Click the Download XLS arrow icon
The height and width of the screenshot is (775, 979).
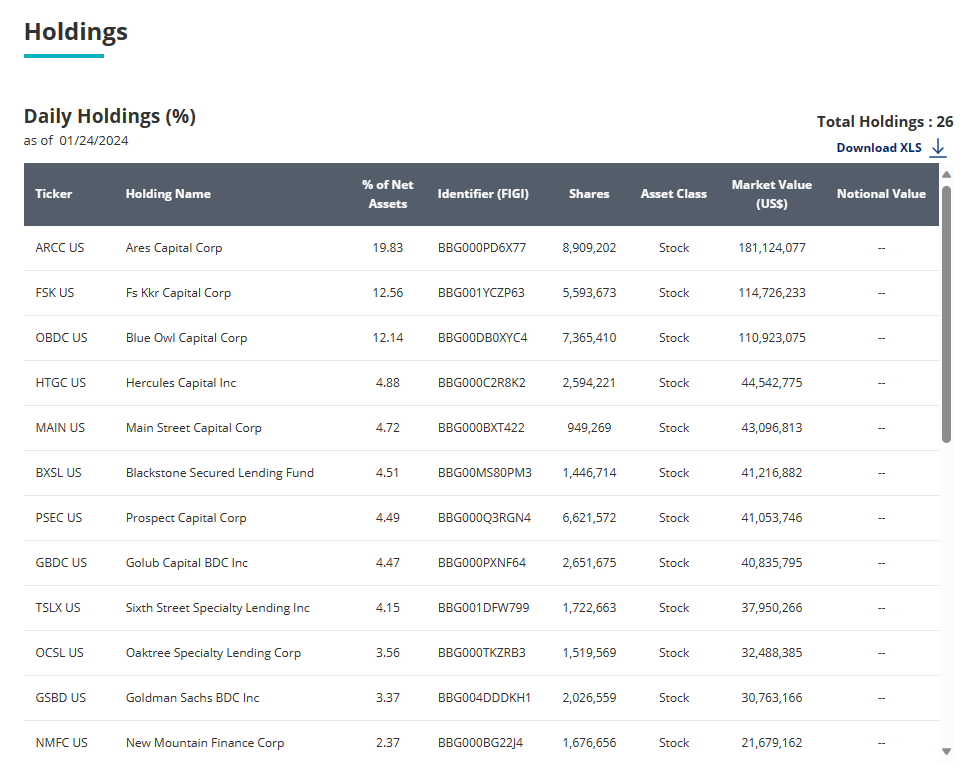point(938,147)
